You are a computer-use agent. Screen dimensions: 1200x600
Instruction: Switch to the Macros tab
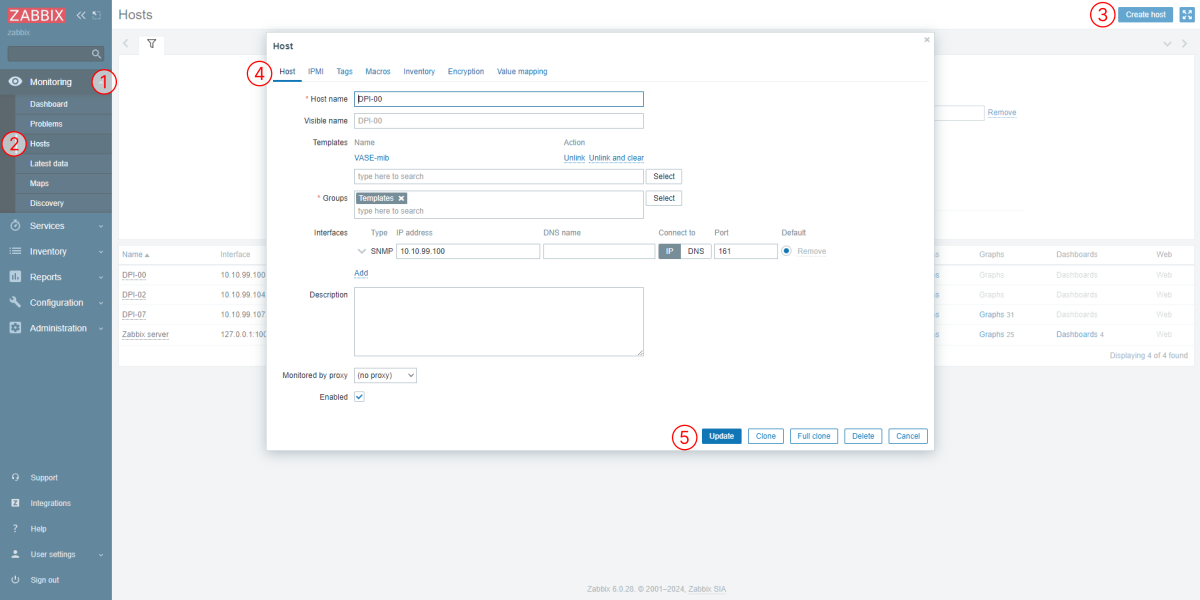377,72
